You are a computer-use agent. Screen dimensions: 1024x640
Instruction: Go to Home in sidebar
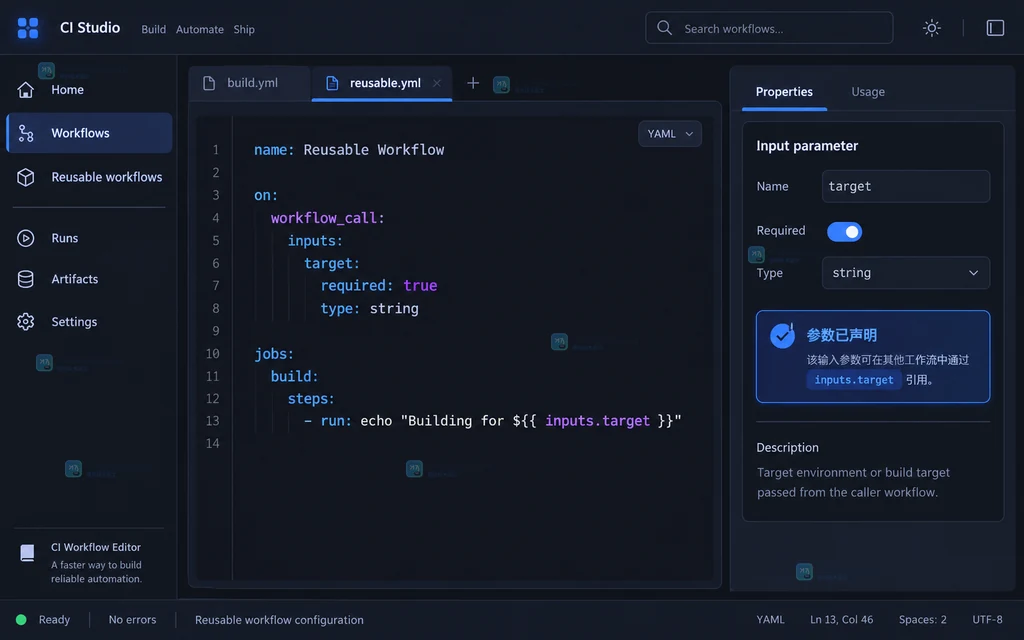click(89, 89)
